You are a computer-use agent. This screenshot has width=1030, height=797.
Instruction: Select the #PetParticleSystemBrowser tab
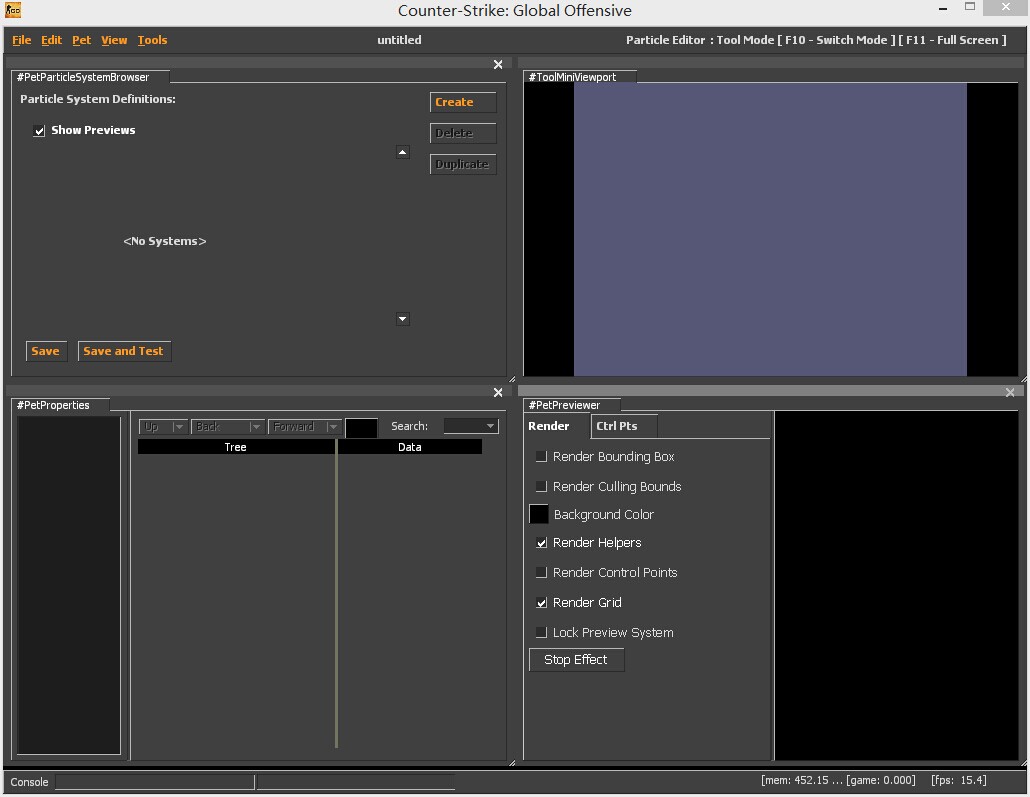[90, 77]
